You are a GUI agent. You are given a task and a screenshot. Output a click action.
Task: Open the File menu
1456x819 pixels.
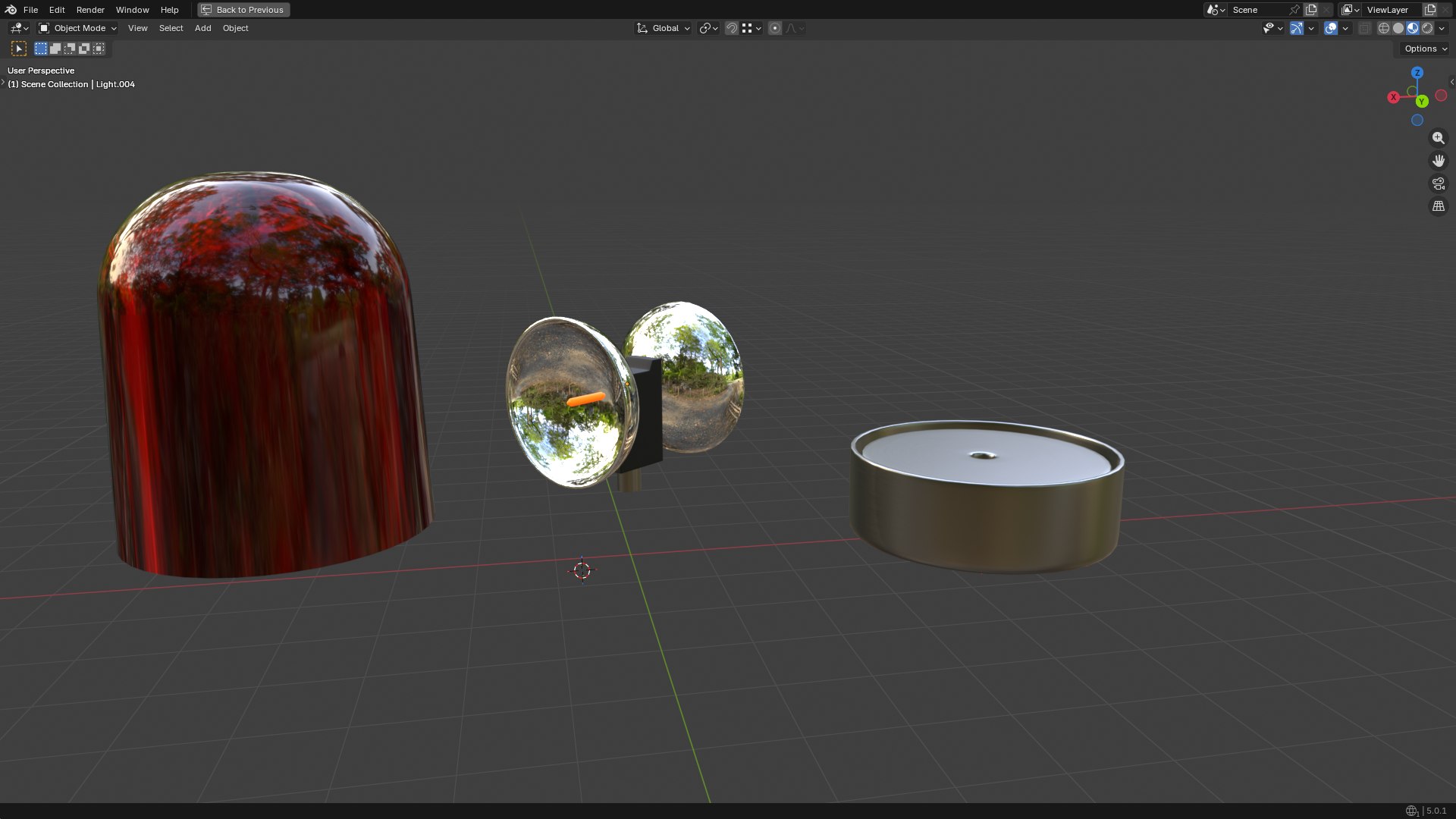(30, 10)
